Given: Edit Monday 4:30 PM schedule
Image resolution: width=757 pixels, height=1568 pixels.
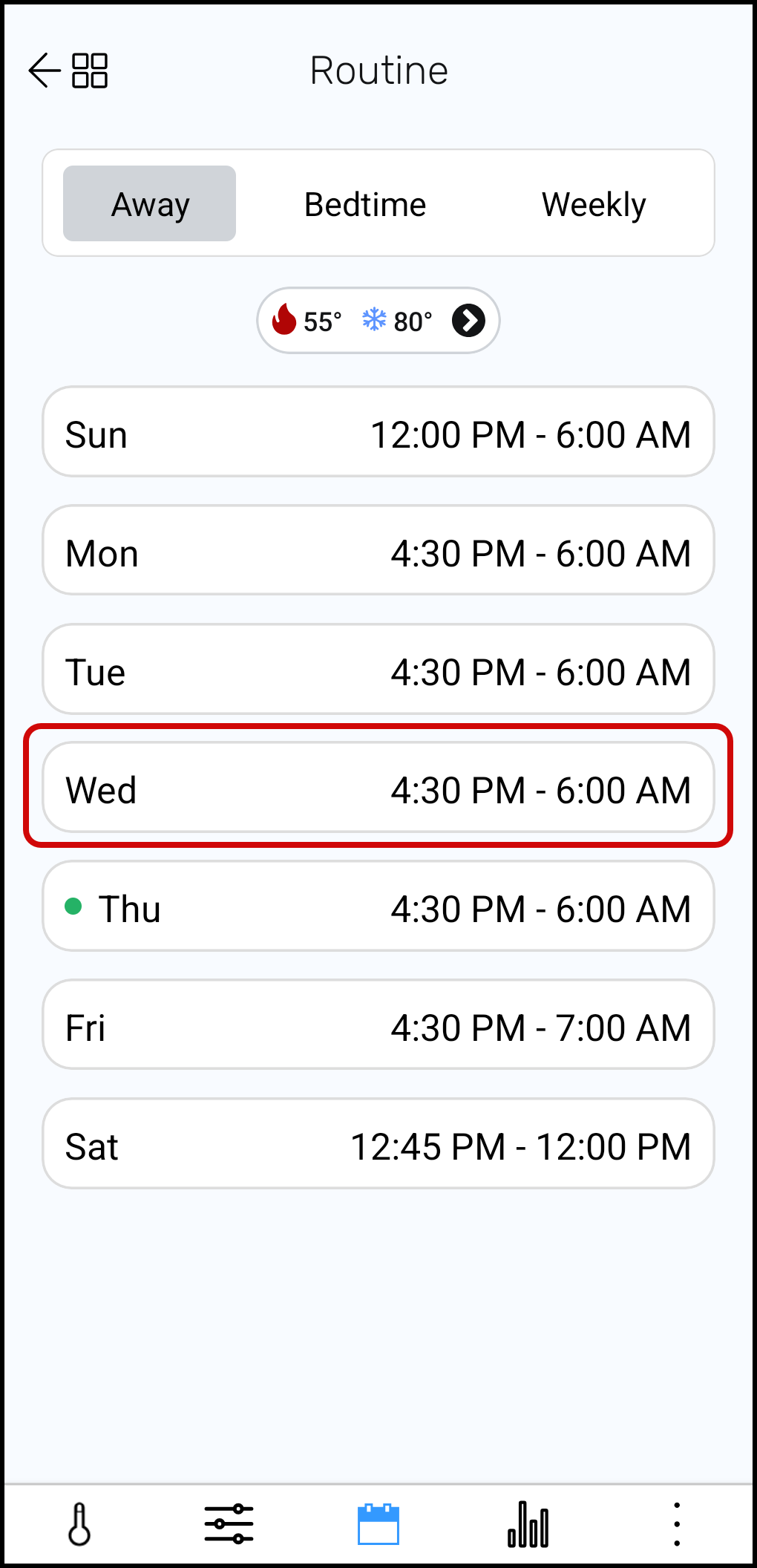Looking at the screenshot, I should [x=378, y=551].
